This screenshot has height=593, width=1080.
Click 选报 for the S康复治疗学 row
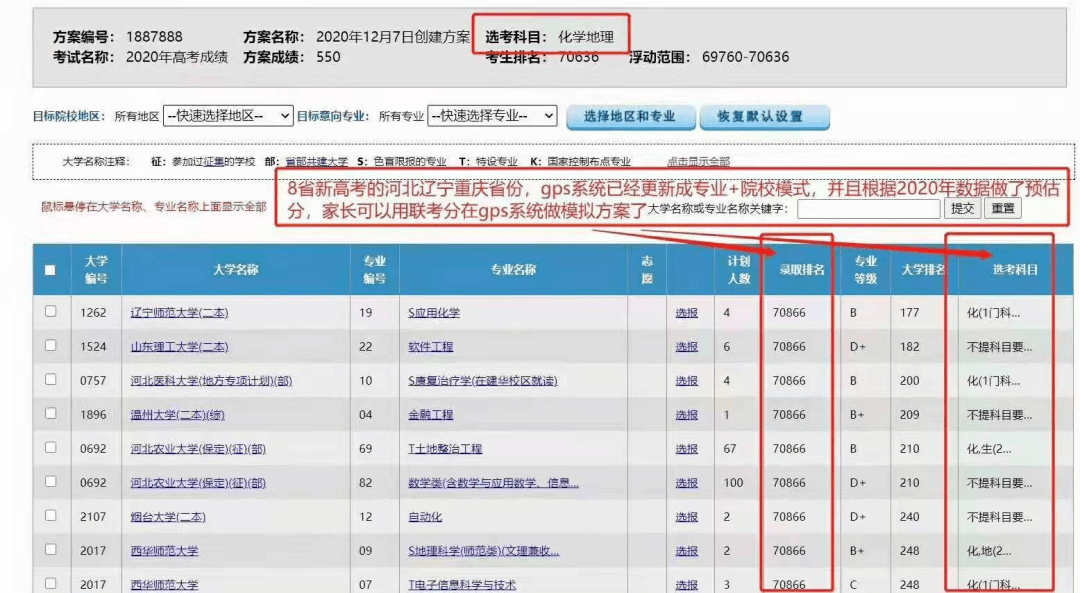point(686,381)
